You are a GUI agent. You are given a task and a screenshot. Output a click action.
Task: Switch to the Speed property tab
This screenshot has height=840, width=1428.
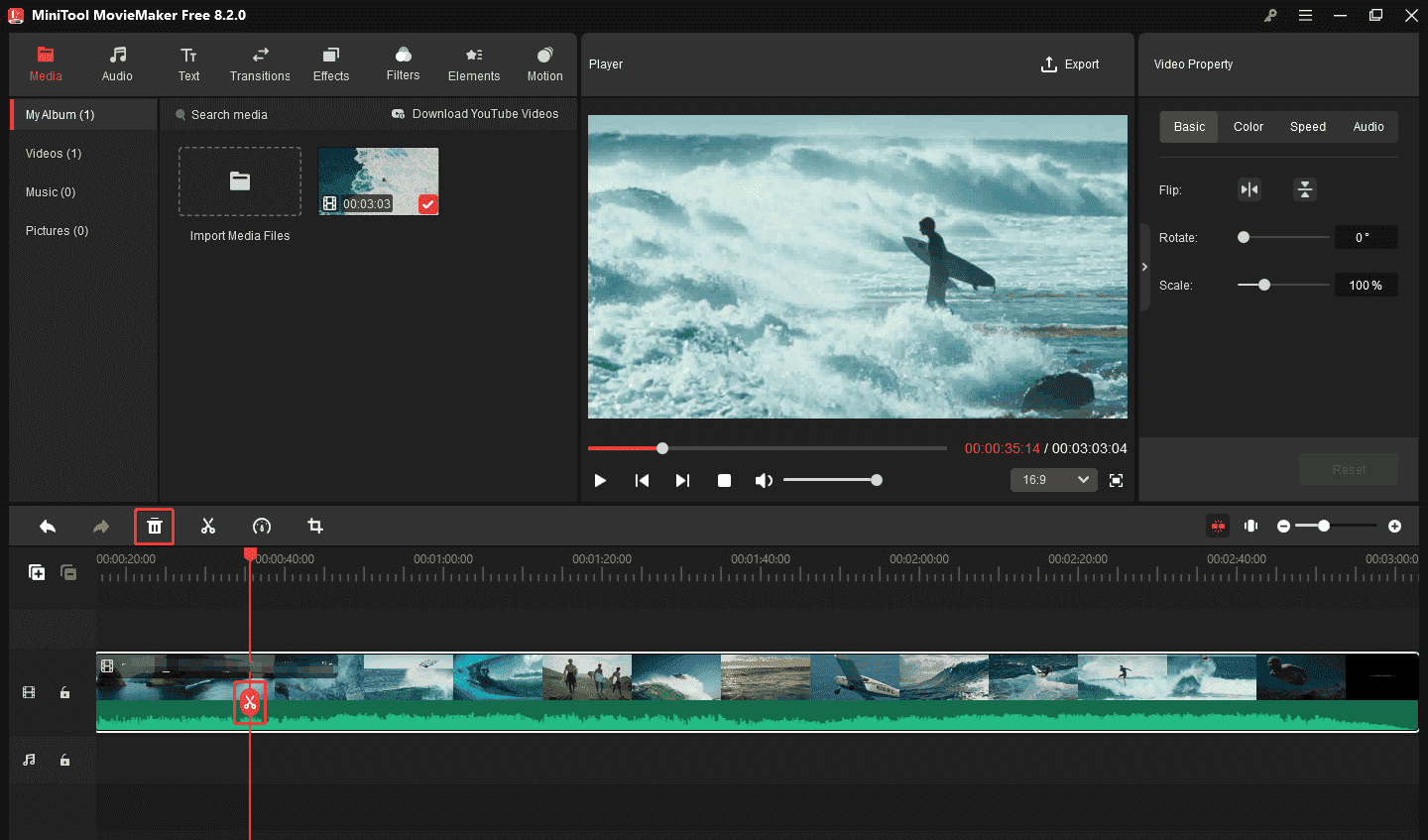[x=1308, y=127]
